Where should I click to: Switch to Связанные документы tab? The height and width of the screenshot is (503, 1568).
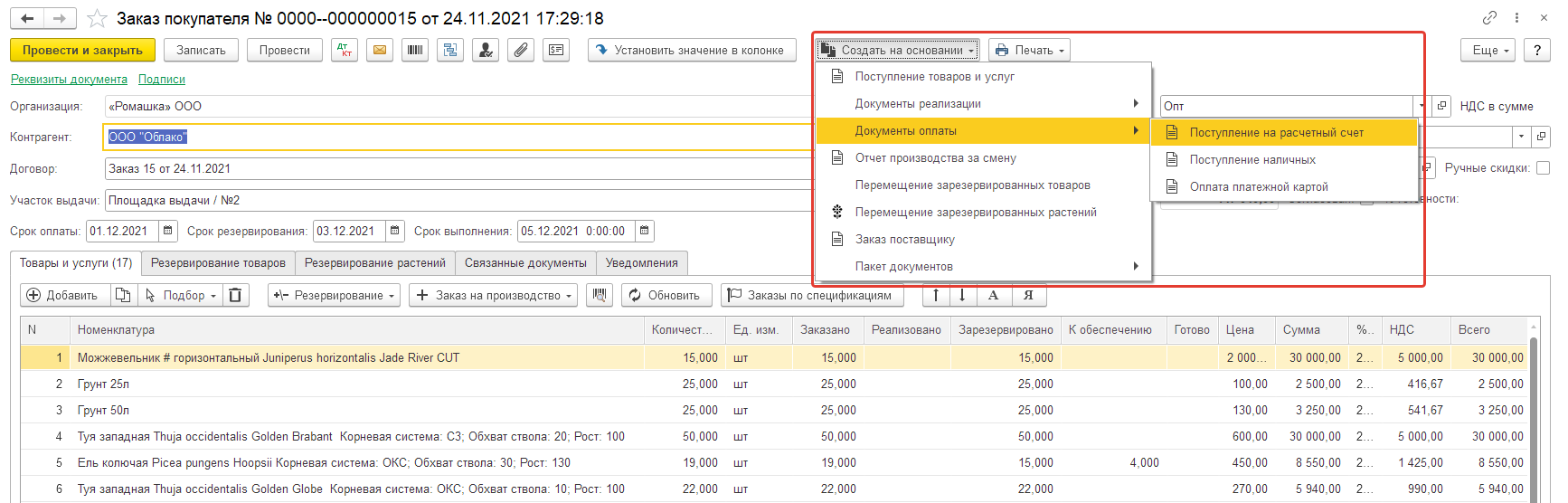(525, 263)
